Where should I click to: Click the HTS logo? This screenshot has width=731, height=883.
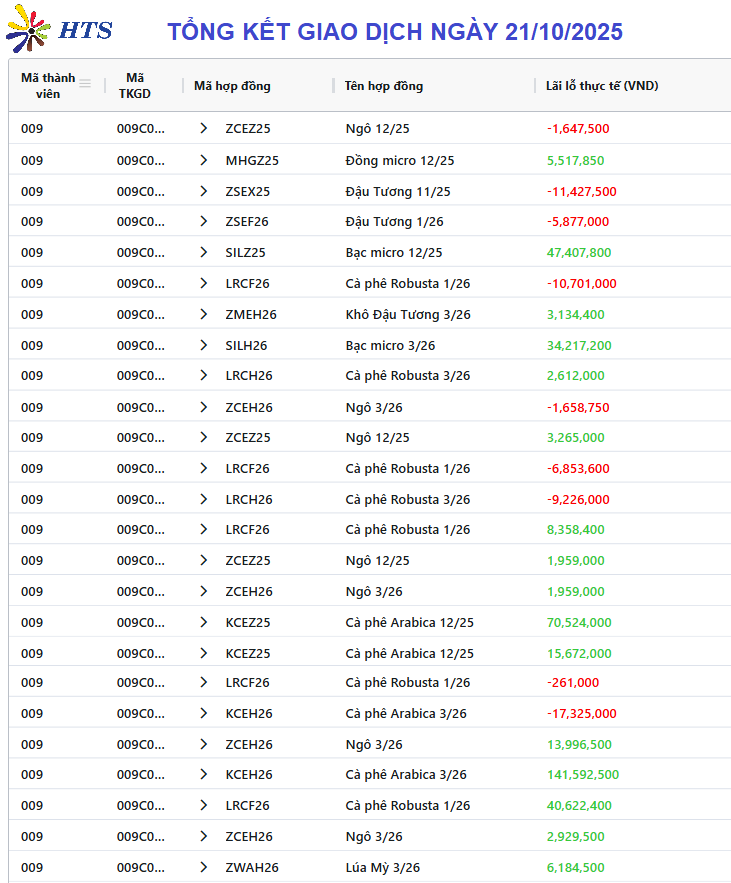[58, 30]
